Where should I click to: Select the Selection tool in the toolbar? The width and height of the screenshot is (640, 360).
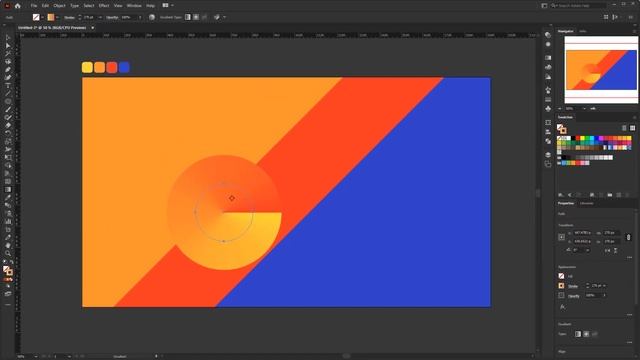coord(8,38)
